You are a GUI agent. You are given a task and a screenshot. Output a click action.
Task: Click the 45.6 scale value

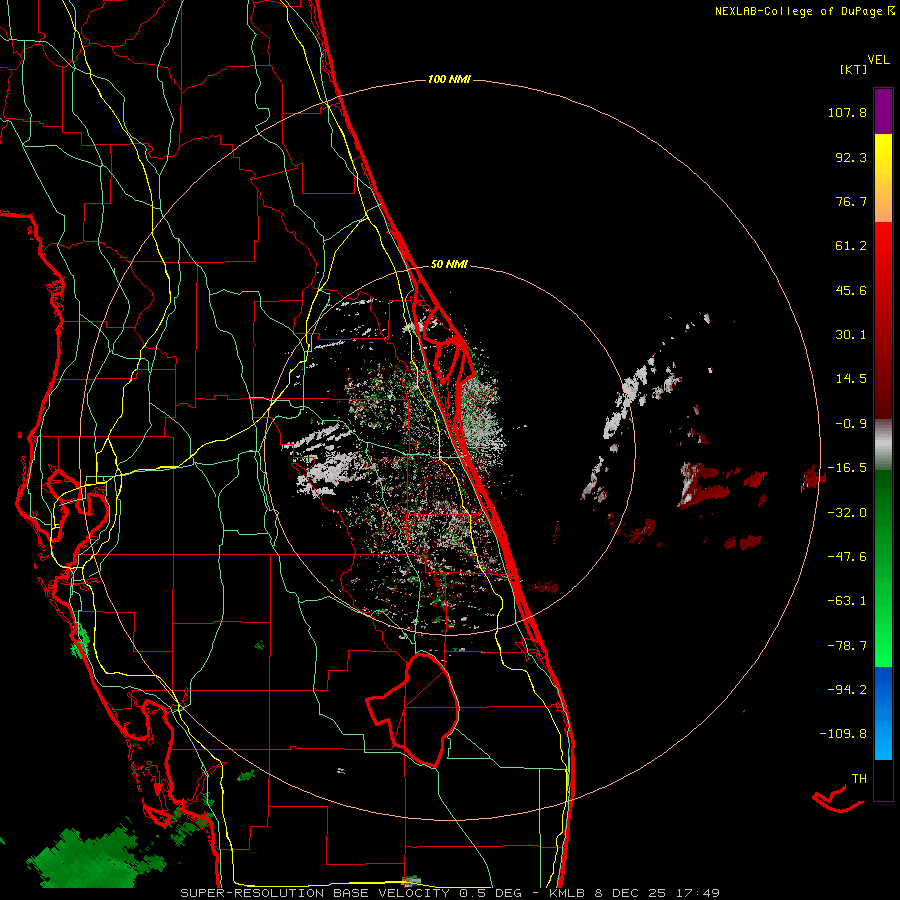point(851,290)
